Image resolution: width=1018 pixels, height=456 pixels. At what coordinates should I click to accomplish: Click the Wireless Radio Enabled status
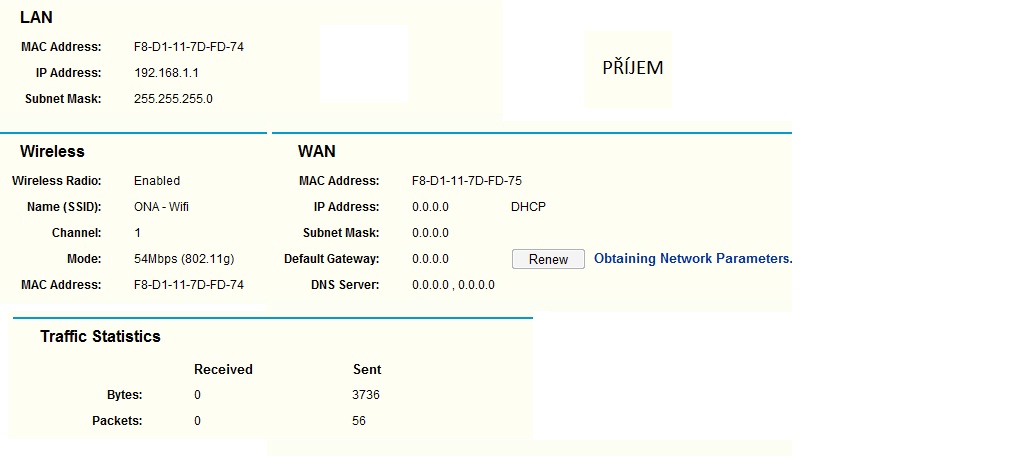click(157, 181)
